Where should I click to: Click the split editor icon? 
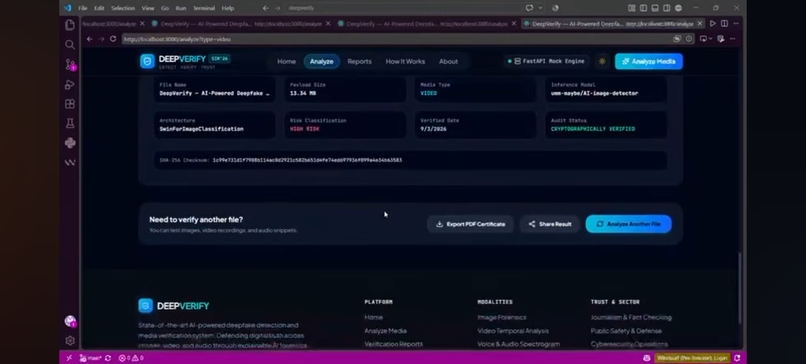pyautogui.click(x=724, y=24)
